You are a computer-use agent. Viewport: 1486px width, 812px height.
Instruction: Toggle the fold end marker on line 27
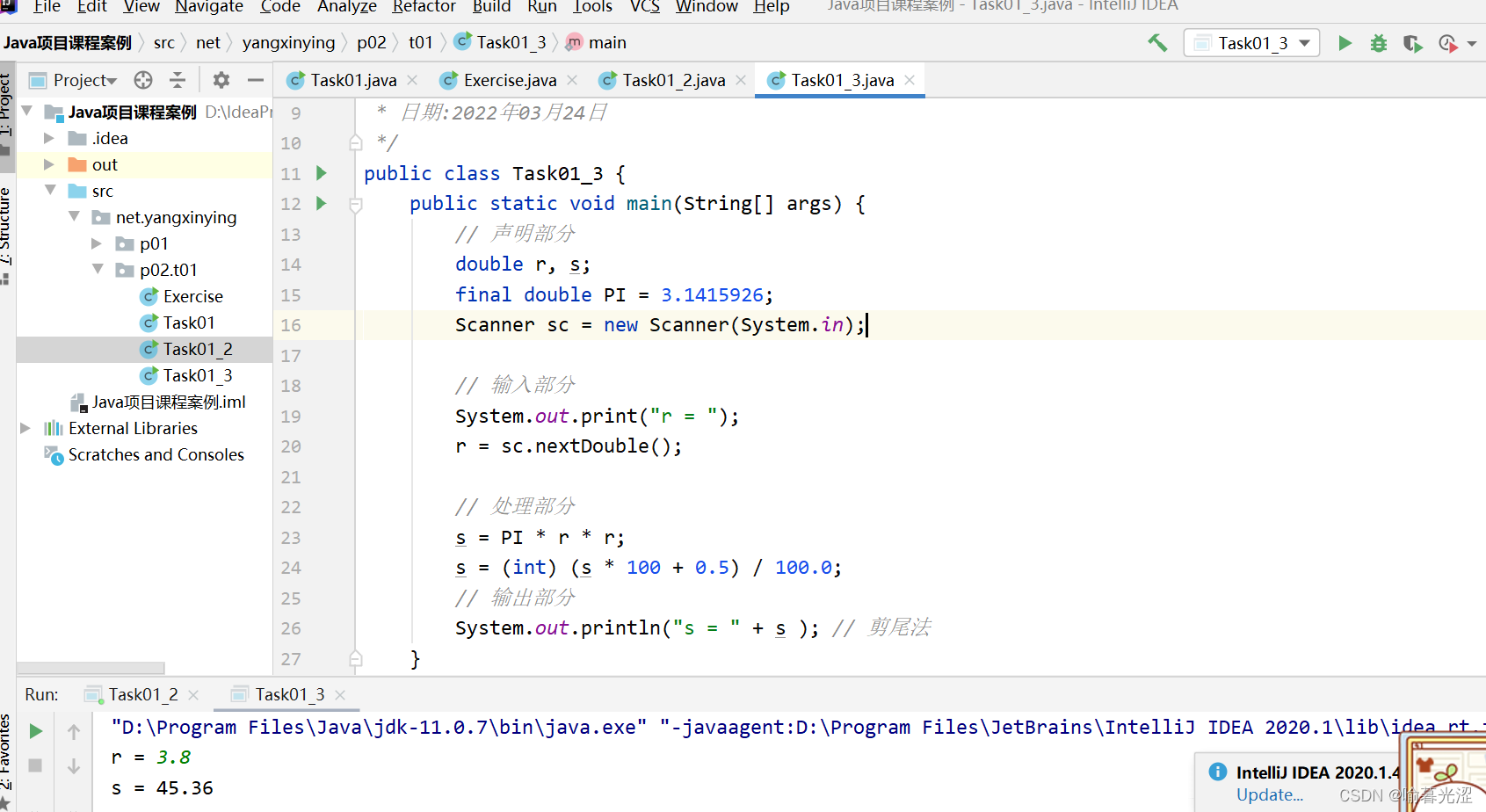tap(356, 658)
